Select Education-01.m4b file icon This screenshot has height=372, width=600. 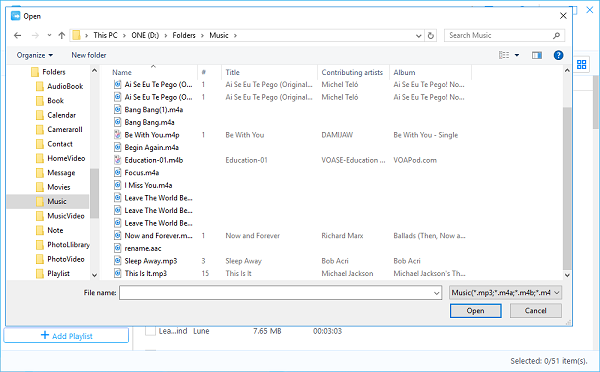[x=117, y=160]
